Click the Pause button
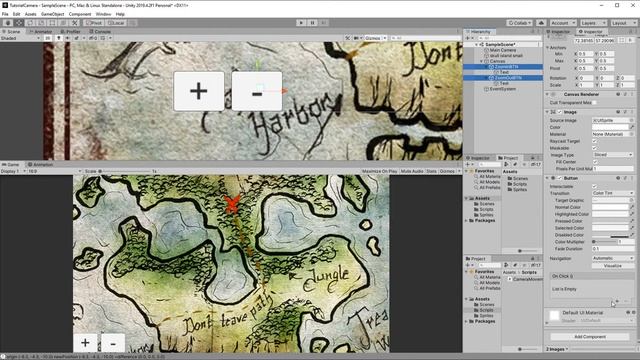Screen dimensions: 640x360 click(312, 23)
